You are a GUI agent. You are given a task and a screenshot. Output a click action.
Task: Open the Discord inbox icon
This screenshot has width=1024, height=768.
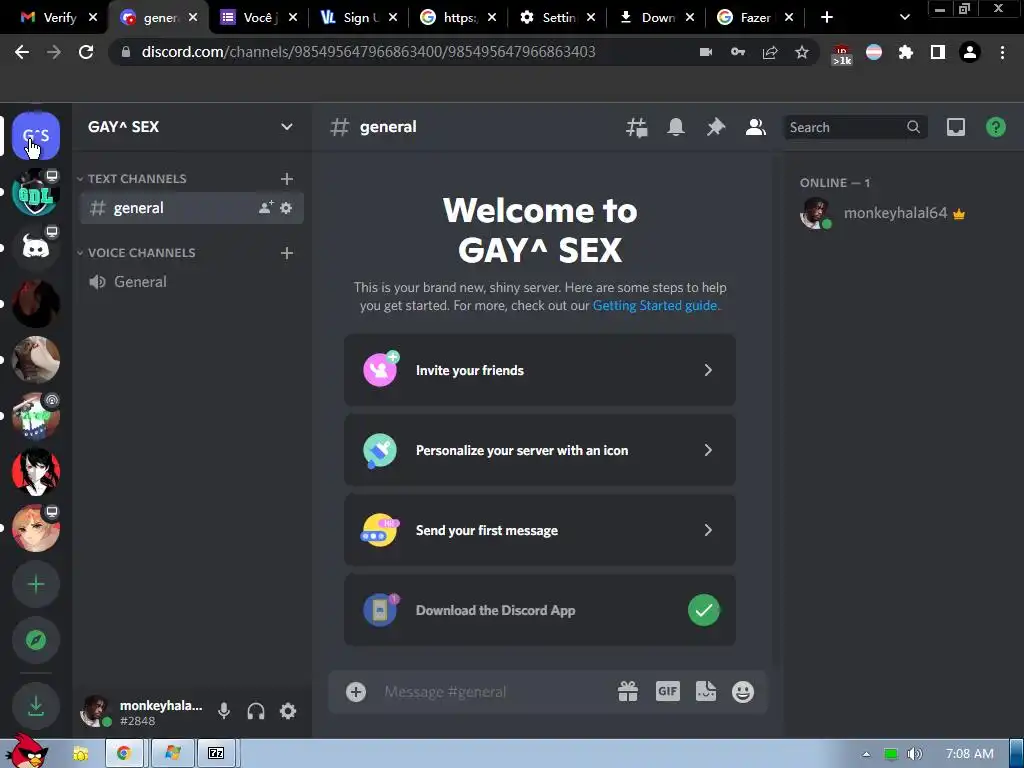click(x=956, y=127)
